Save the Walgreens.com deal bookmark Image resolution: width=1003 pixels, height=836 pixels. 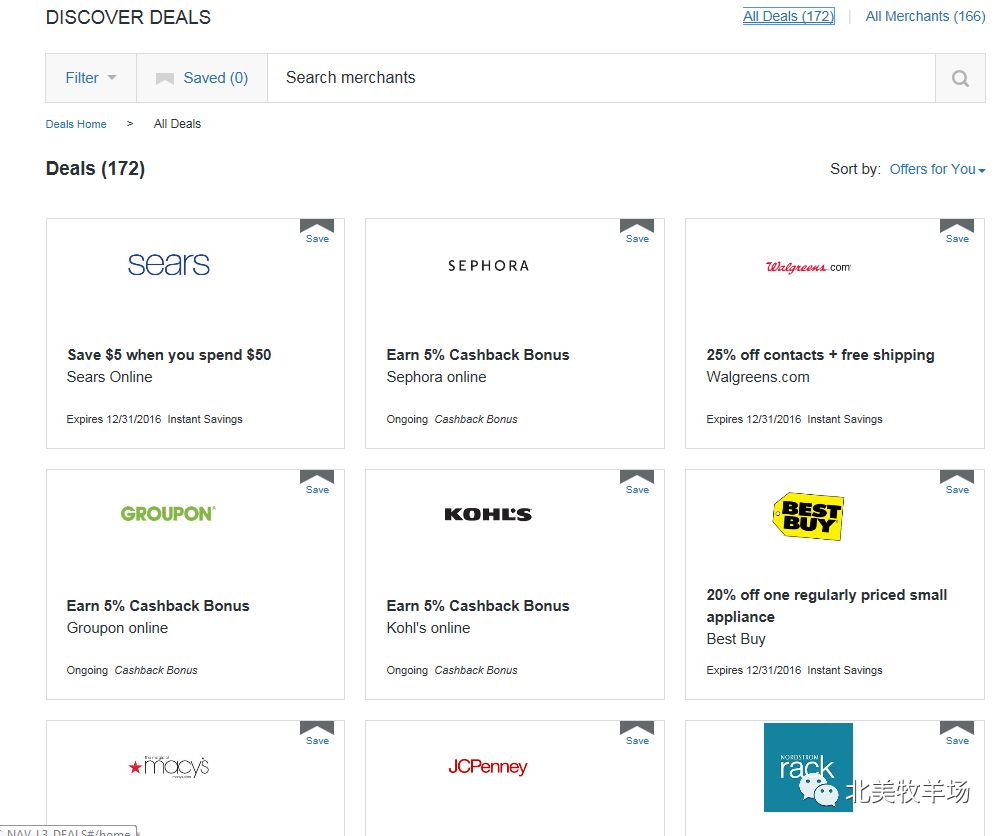click(957, 231)
